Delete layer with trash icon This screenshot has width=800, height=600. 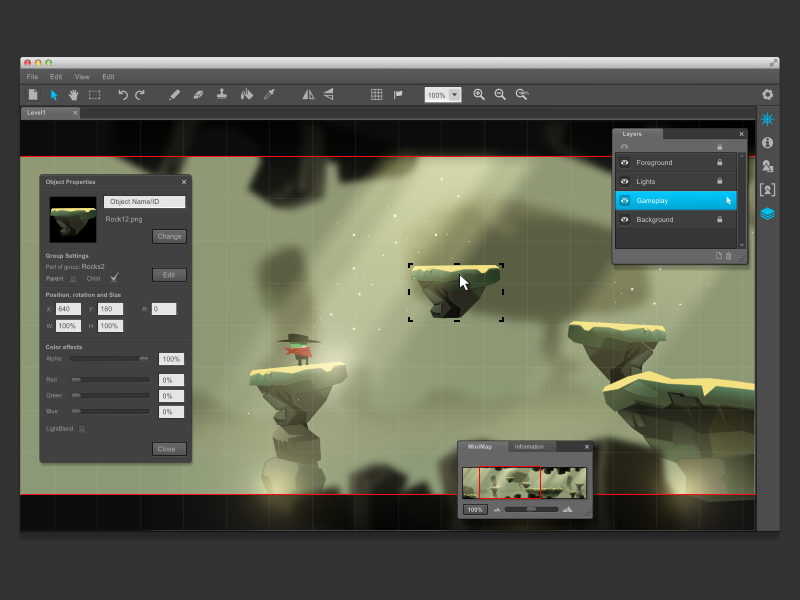coord(728,256)
